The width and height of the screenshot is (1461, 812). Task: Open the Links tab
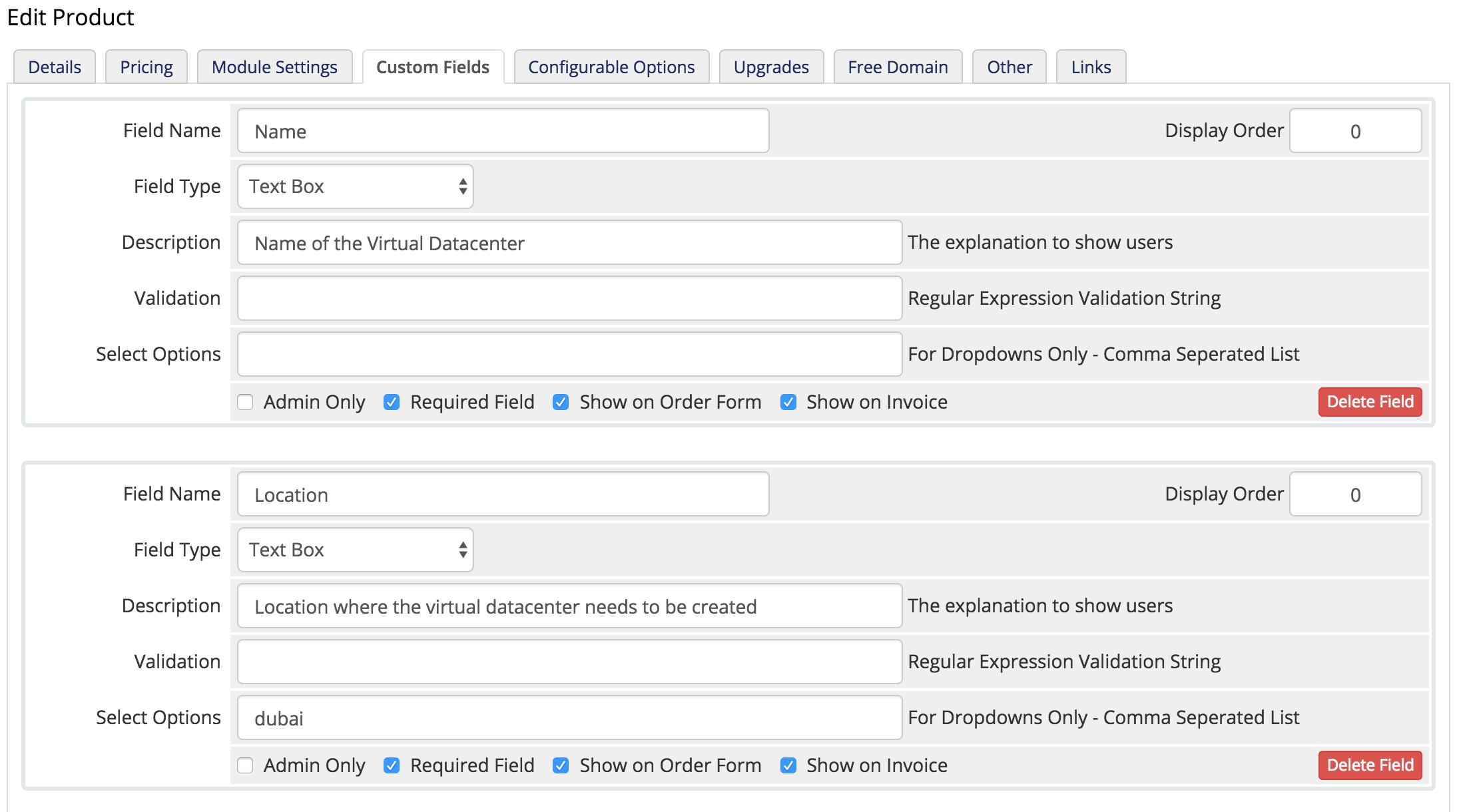coord(1090,67)
